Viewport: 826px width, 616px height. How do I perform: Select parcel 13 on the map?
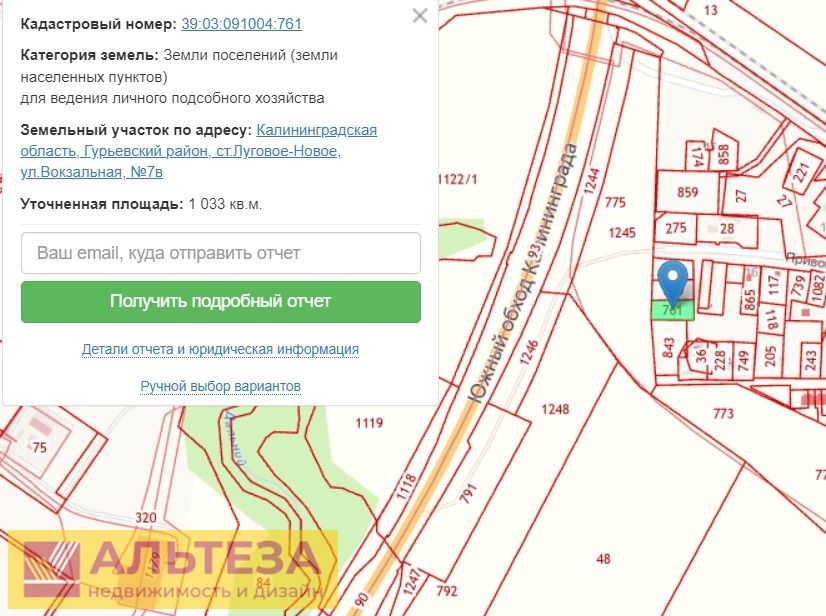[711, 9]
